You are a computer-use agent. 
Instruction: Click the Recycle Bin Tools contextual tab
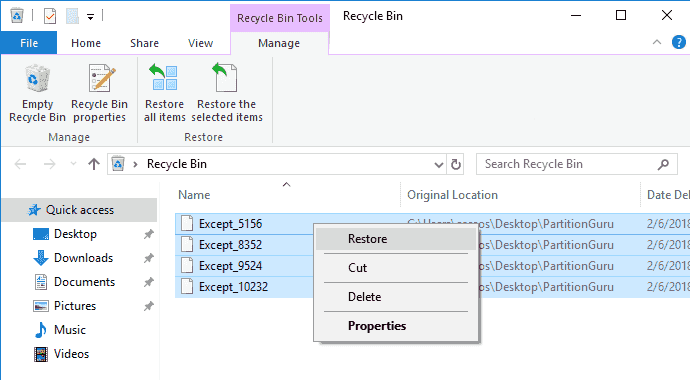280,18
